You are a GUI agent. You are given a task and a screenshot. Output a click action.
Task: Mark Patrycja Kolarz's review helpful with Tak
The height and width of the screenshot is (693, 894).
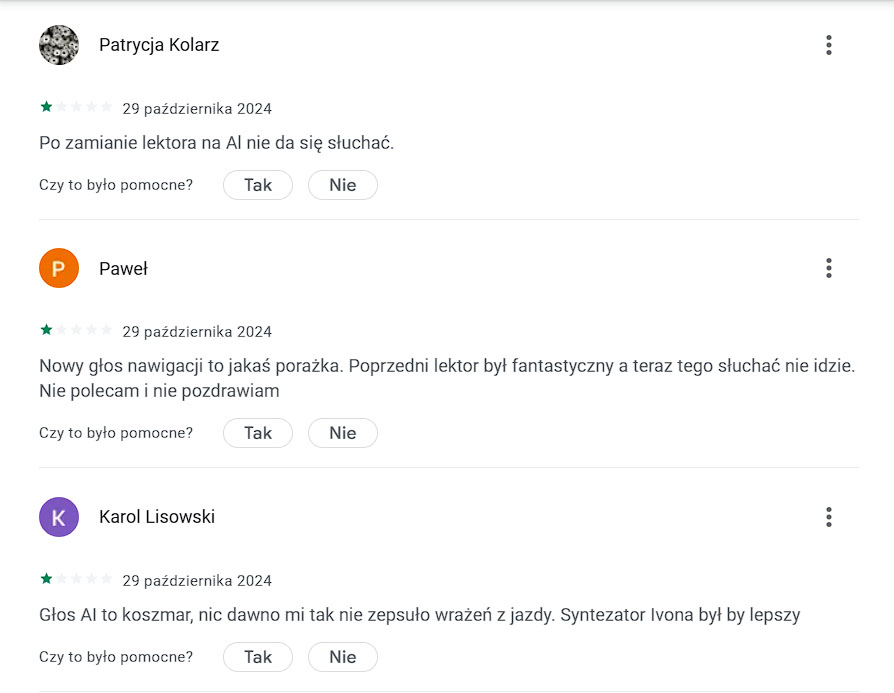258,185
